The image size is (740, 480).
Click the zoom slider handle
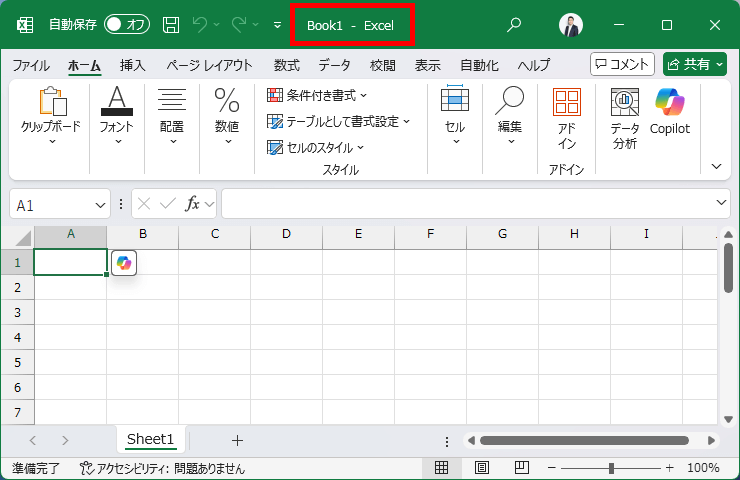611,468
